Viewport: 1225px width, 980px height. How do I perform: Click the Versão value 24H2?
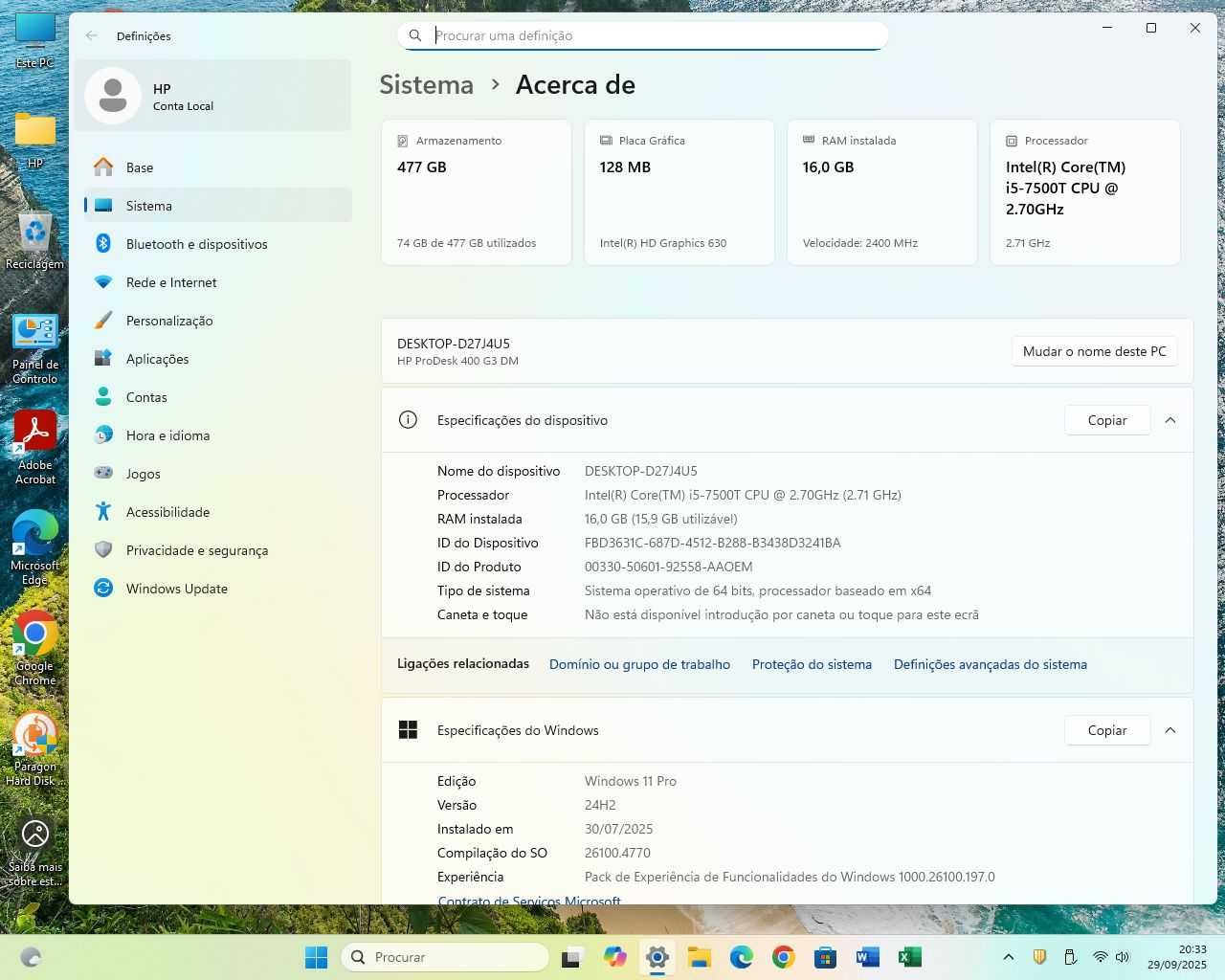point(600,805)
